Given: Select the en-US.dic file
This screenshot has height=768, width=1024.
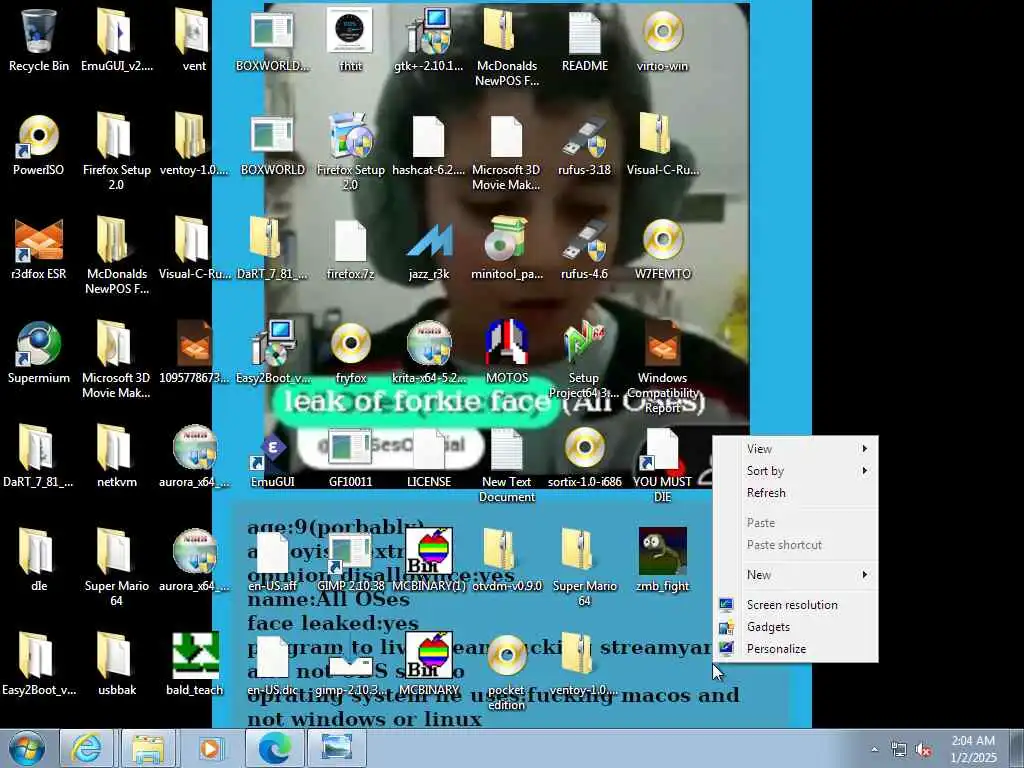Looking at the screenshot, I should pyautogui.click(x=272, y=664).
